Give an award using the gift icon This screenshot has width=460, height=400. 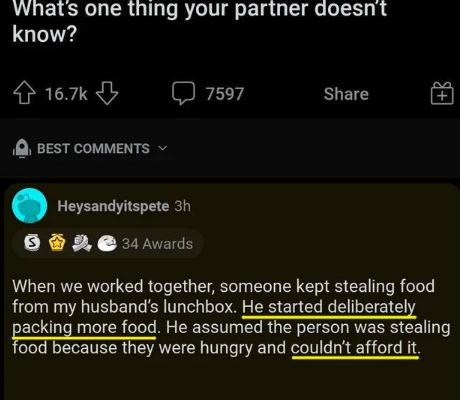[442, 94]
